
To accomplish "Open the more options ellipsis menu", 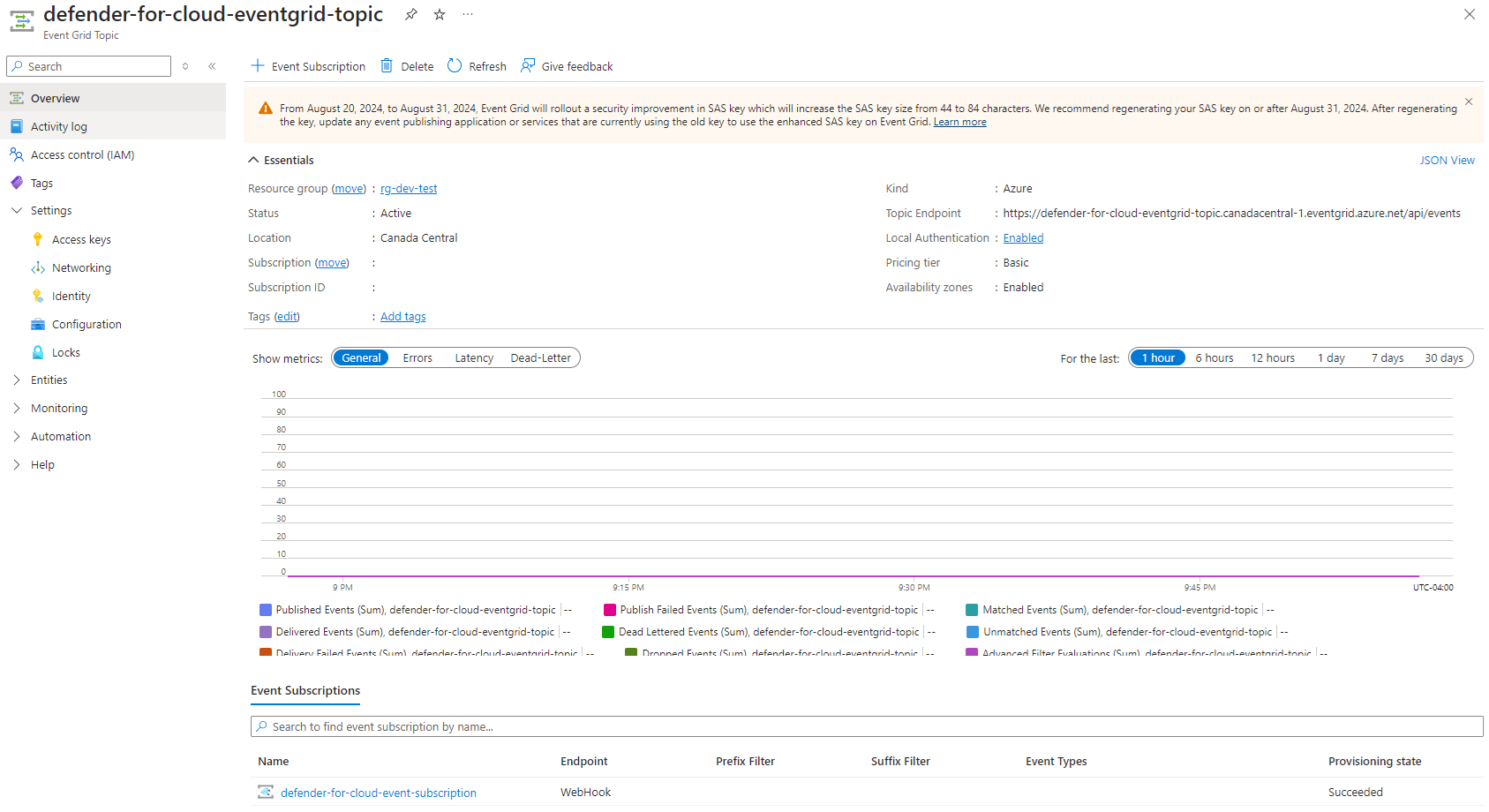I will tap(468, 14).
